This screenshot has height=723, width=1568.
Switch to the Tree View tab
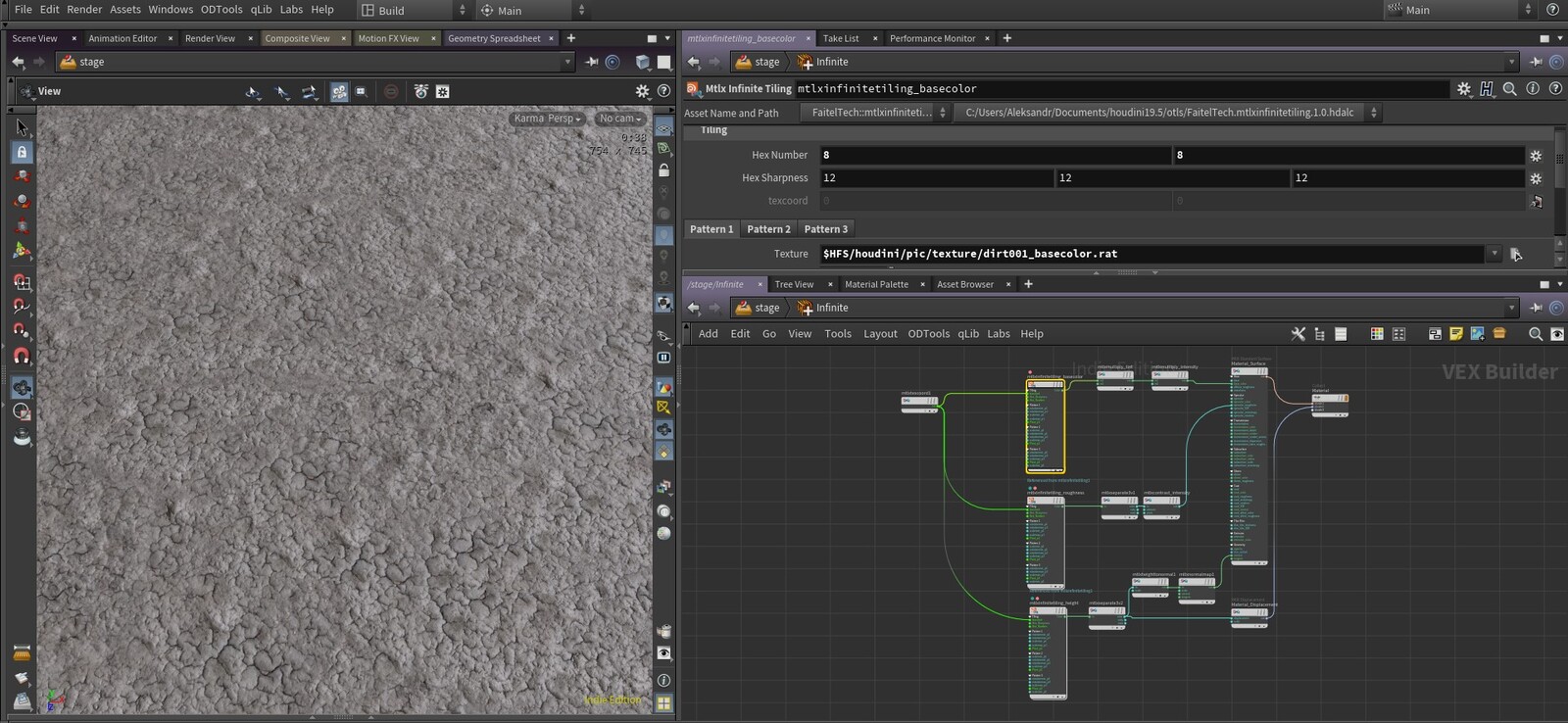(x=794, y=284)
